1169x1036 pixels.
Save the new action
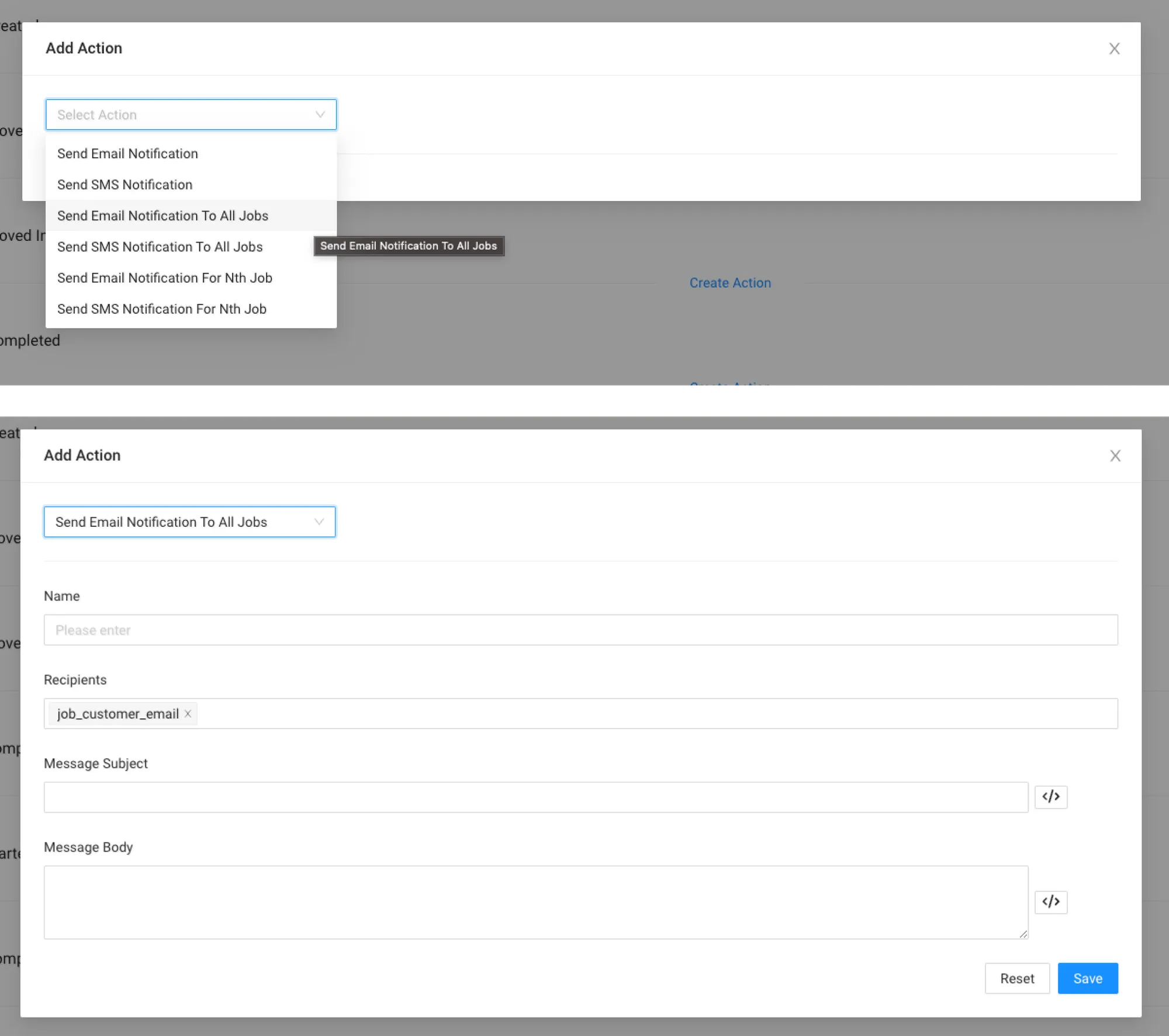[x=1087, y=979]
